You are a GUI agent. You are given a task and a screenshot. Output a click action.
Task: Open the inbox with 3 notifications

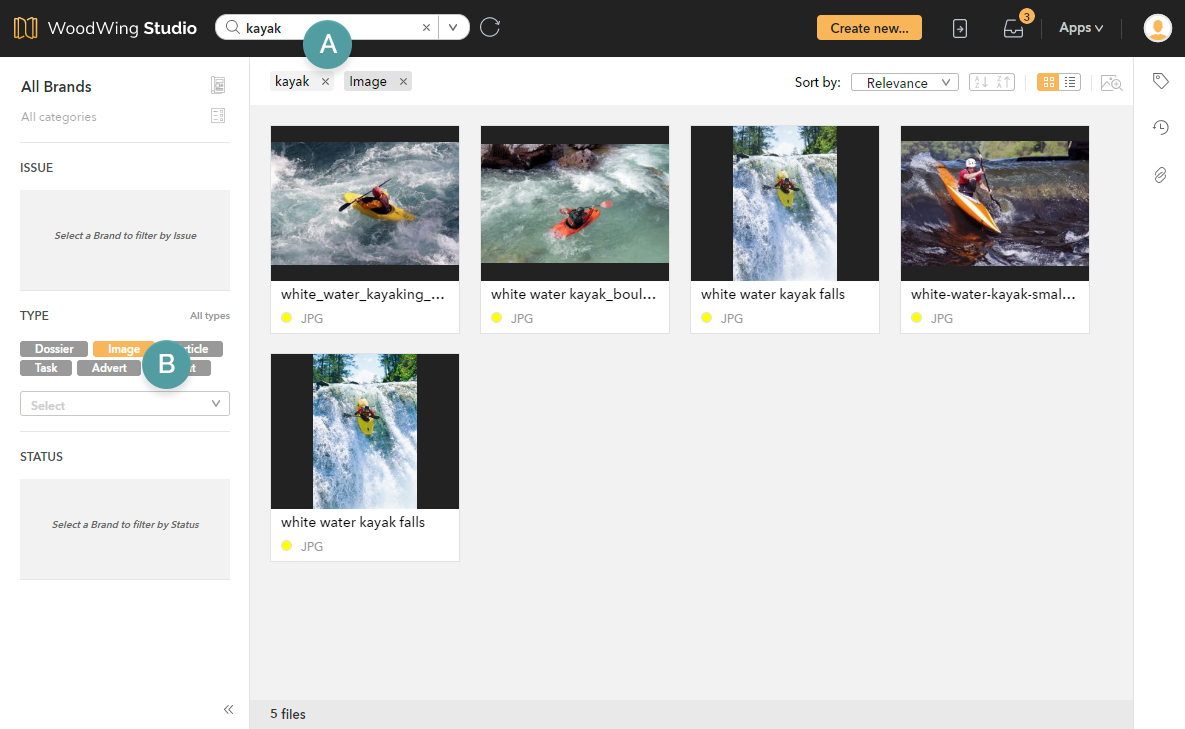pyautogui.click(x=1013, y=29)
